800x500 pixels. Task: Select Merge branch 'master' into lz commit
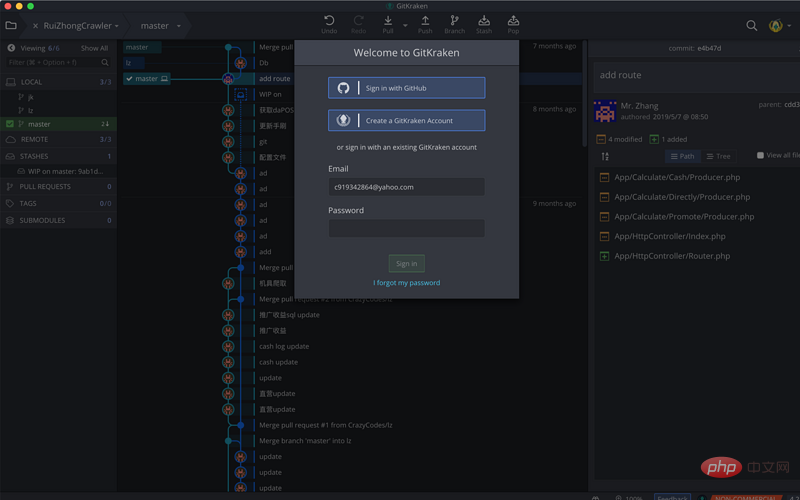click(305, 441)
